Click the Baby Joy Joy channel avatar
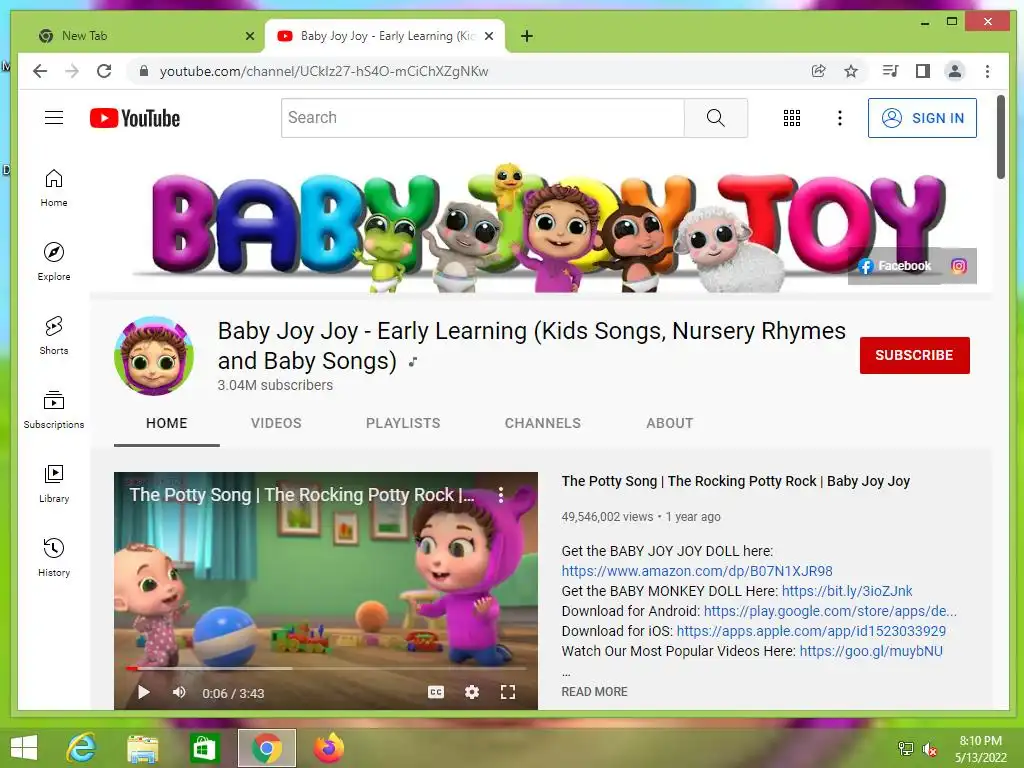This screenshot has width=1024, height=768. pyautogui.click(x=153, y=356)
